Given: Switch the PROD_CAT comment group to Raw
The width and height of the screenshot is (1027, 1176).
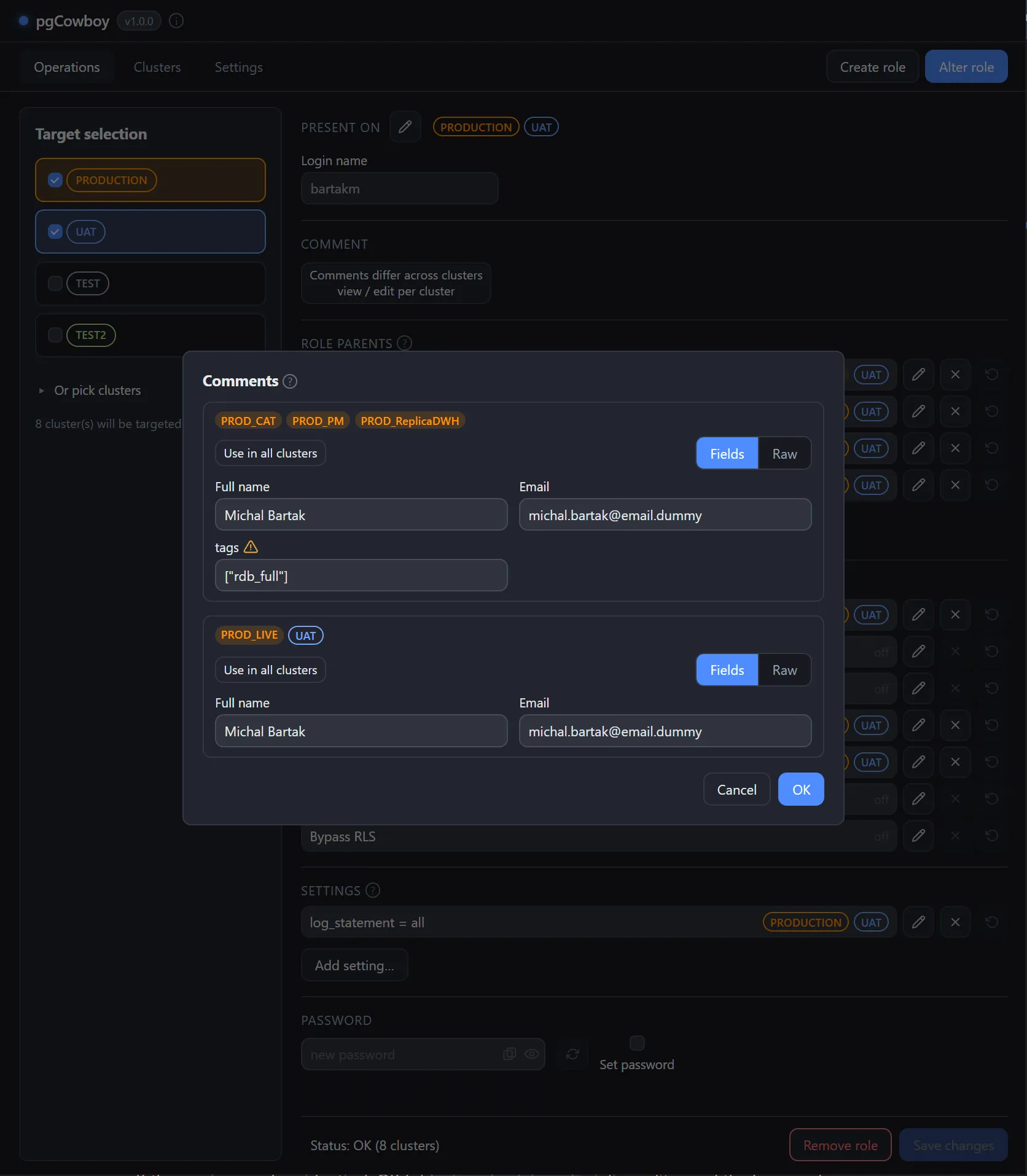Looking at the screenshot, I should [x=785, y=453].
